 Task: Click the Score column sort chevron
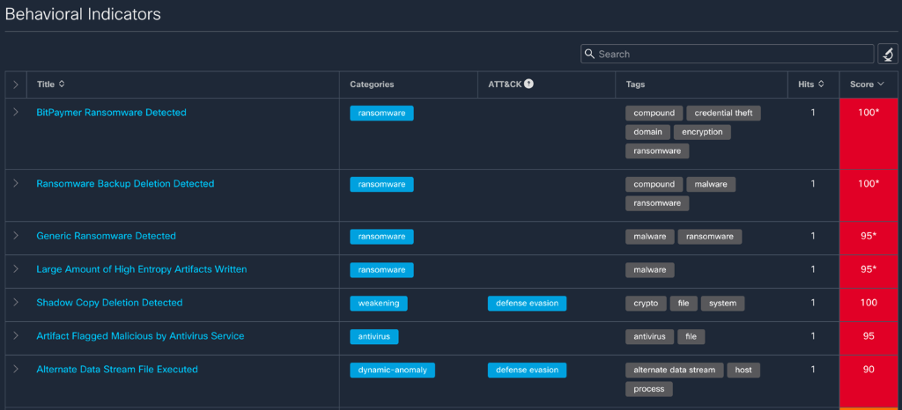[880, 84]
